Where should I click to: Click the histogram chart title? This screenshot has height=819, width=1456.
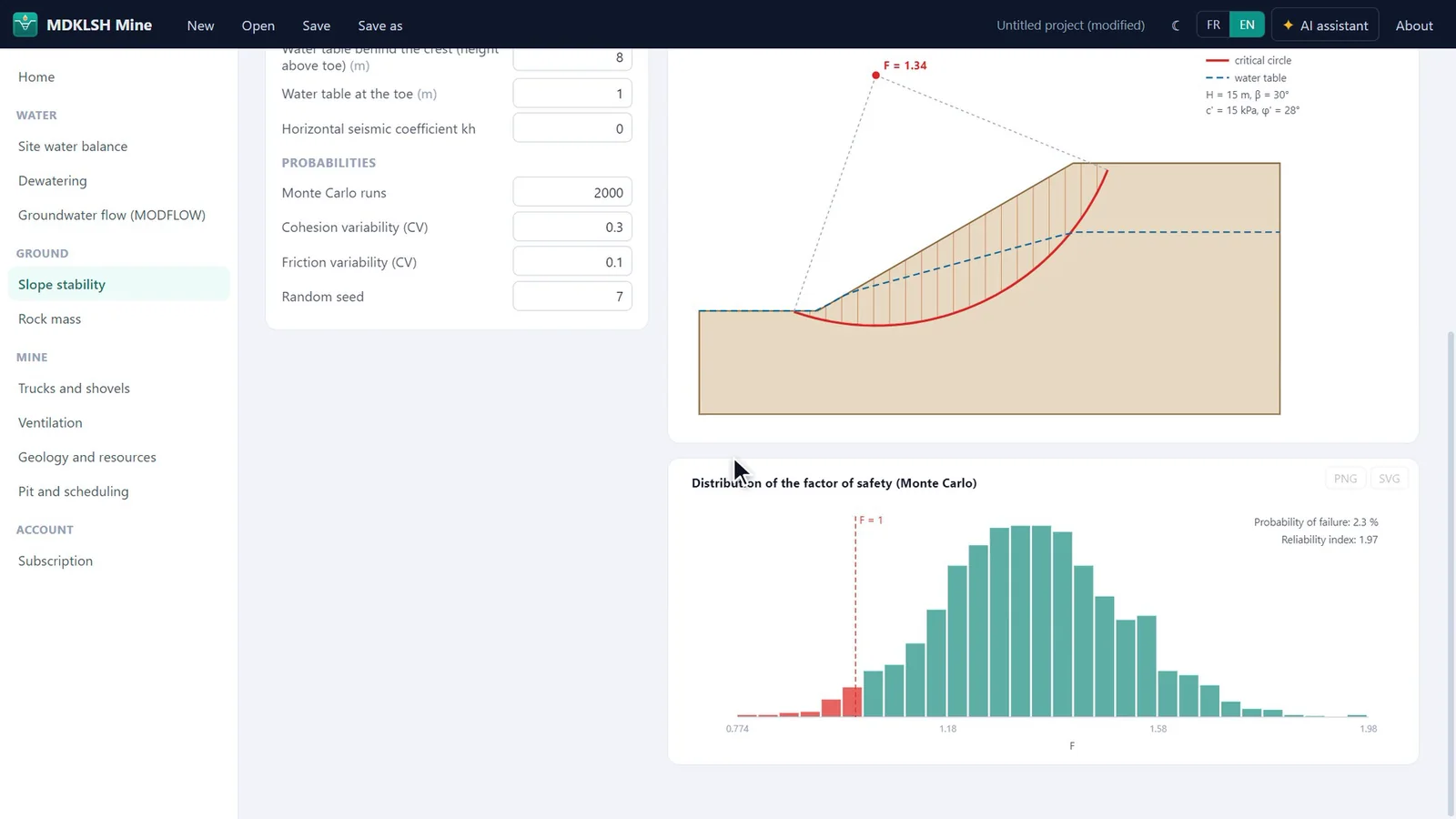(x=834, y=483)
